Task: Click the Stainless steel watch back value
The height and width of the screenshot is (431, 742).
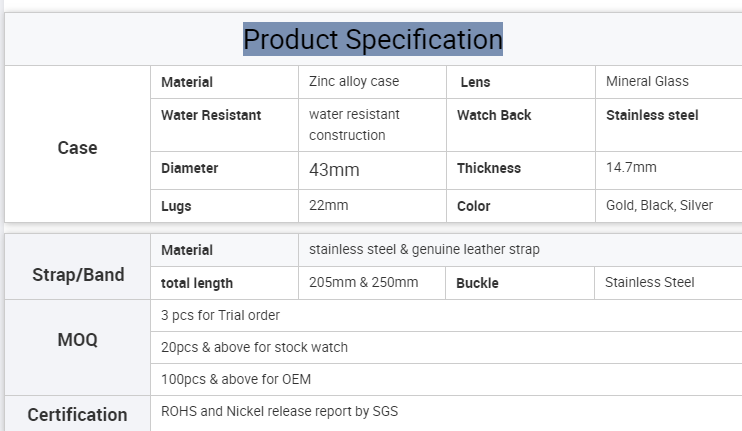Action: click(x=652, y=115)
